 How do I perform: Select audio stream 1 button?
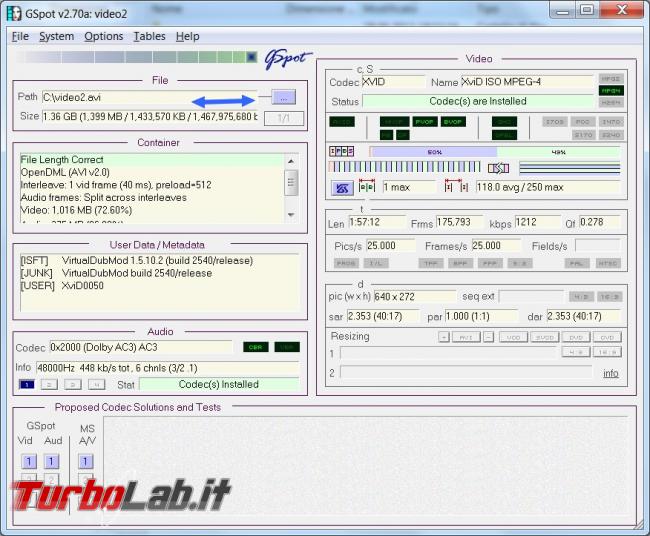[x=27, y=385]
